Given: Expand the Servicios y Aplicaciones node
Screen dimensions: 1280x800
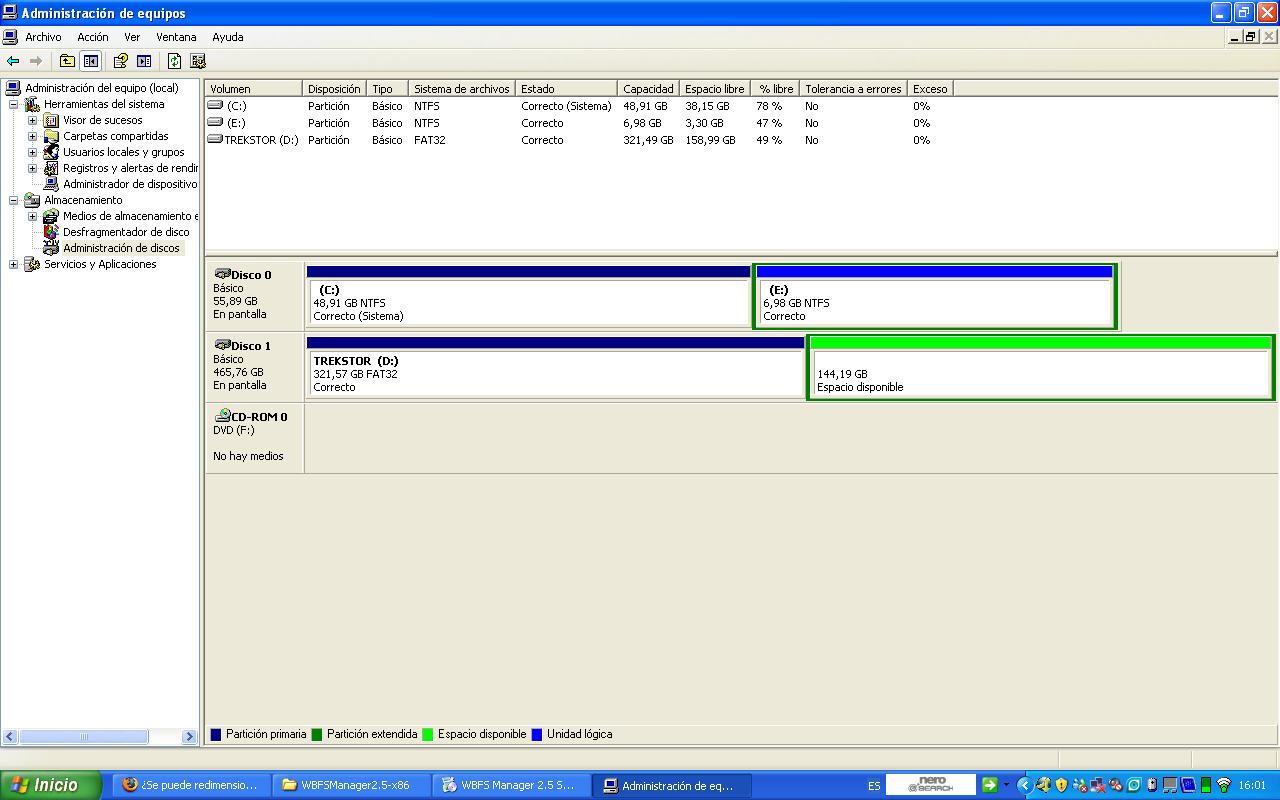Looking at the screenshot, I should click(14, 264).
